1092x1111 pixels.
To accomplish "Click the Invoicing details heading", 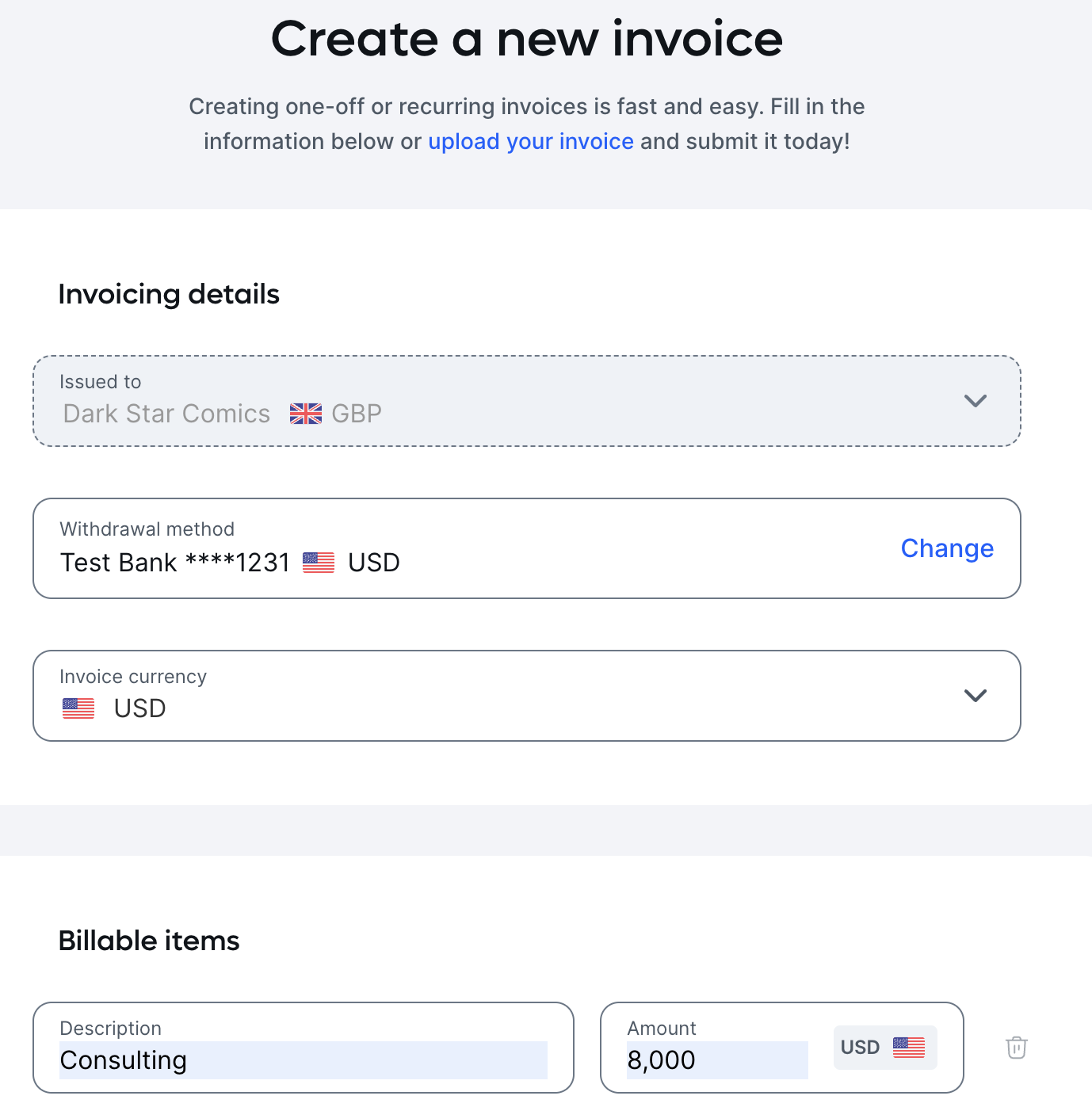I will (169, 294).
